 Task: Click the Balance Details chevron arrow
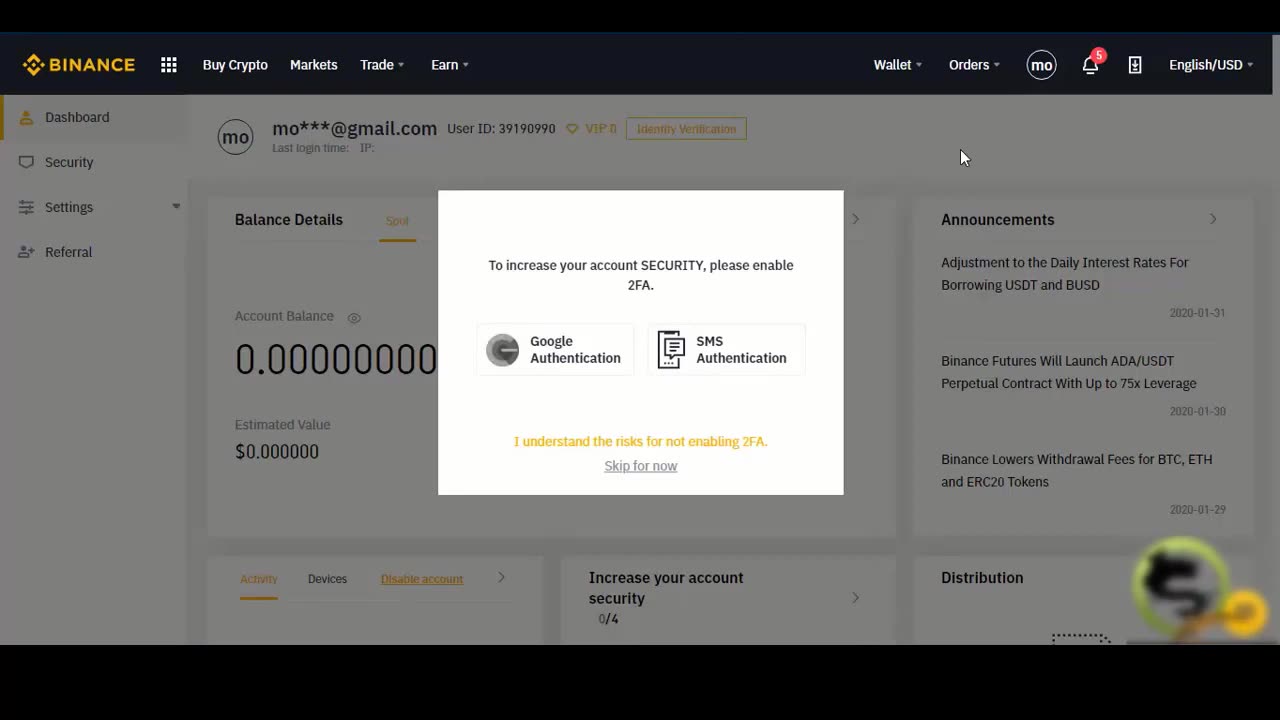click(x=855, y=219)
